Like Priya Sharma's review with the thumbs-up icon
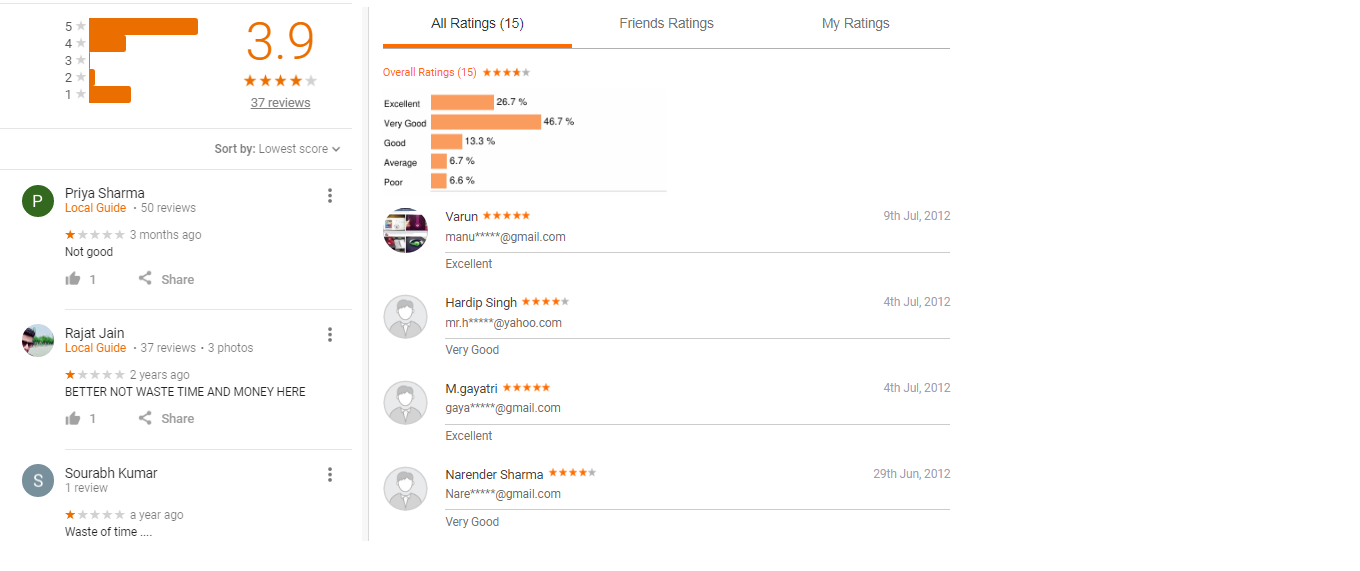Screen dimensions: 1360x571 click(x=73, y=279)
